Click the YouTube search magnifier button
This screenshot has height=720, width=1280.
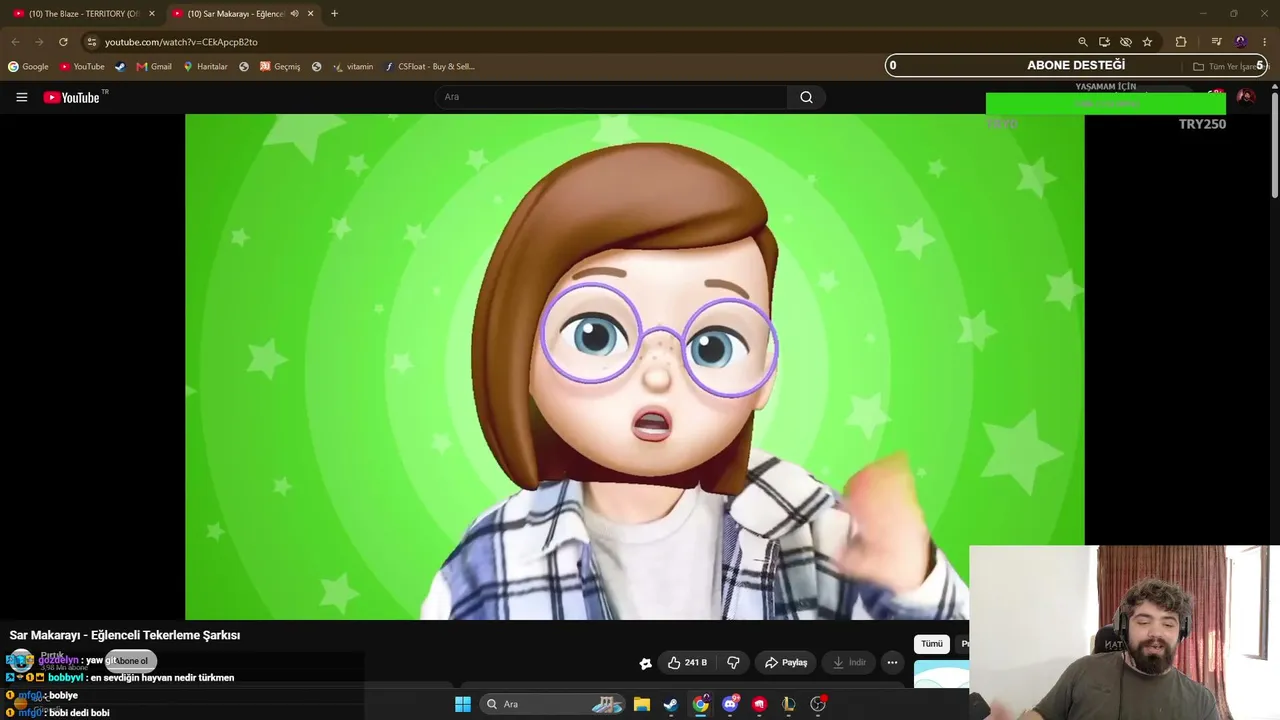(x=806, y=97)
